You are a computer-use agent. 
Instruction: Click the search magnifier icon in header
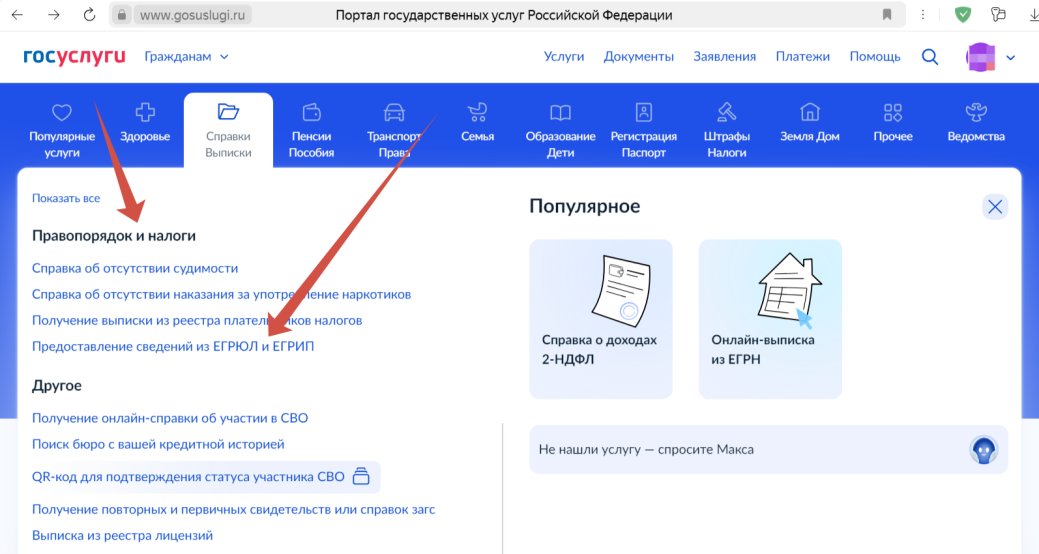click(x=930, y=57)
